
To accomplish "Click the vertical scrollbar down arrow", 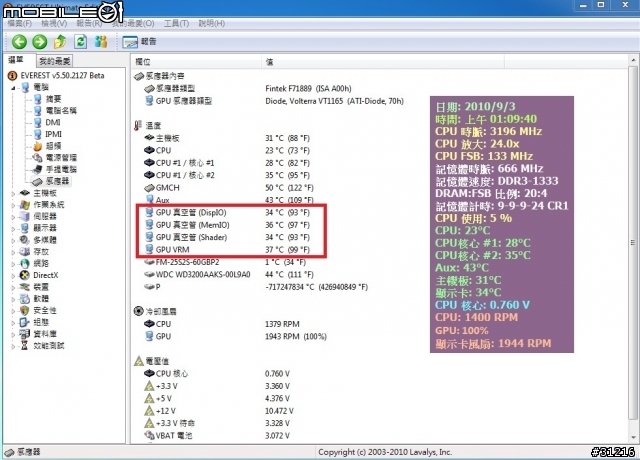I will (x=633, y=438).
